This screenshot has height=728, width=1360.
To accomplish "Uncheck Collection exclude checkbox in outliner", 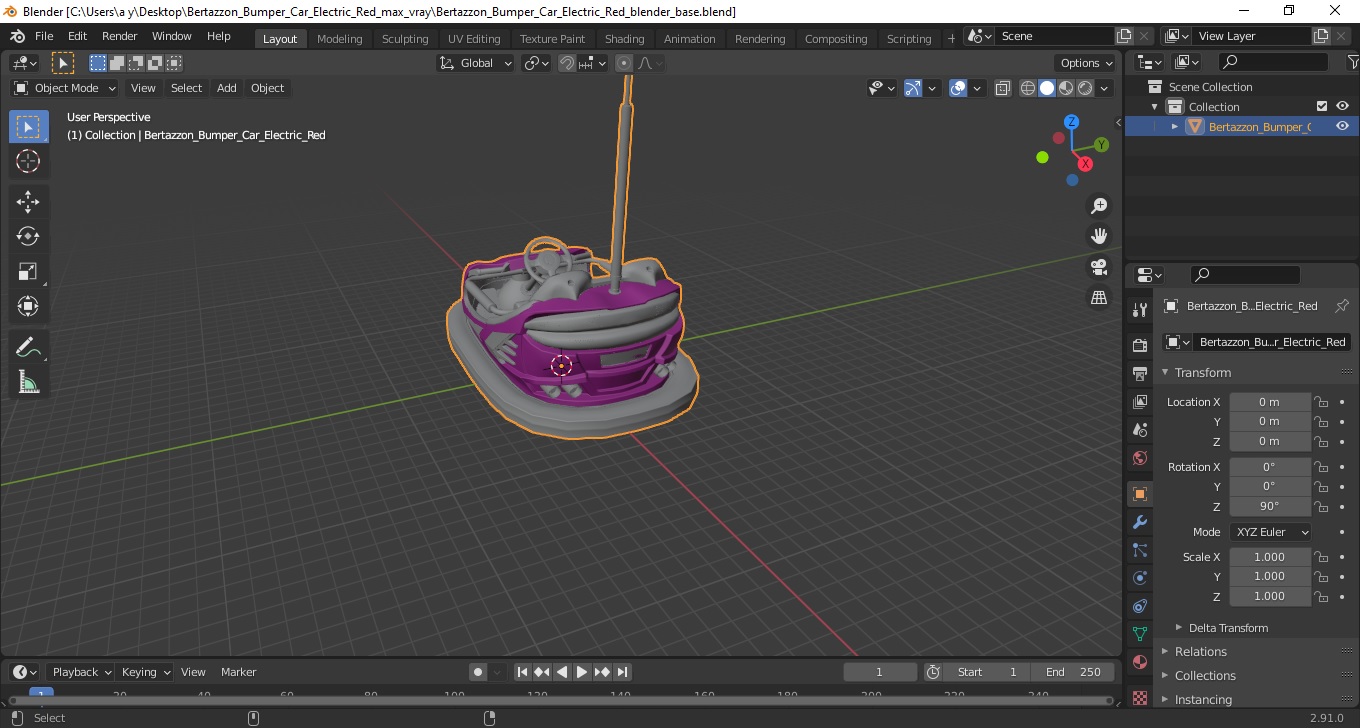I will [x=1322, y=106].
